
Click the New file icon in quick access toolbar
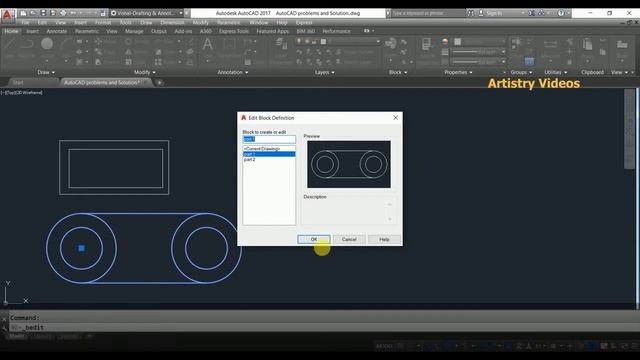(23, 13)
